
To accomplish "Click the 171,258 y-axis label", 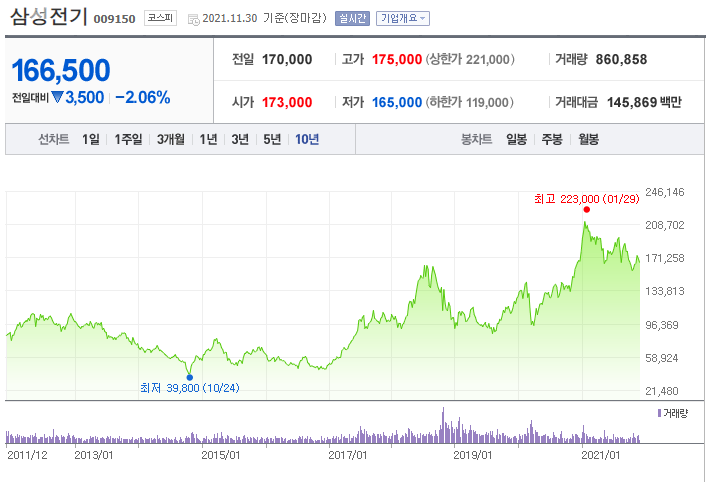I will (665, 258).
